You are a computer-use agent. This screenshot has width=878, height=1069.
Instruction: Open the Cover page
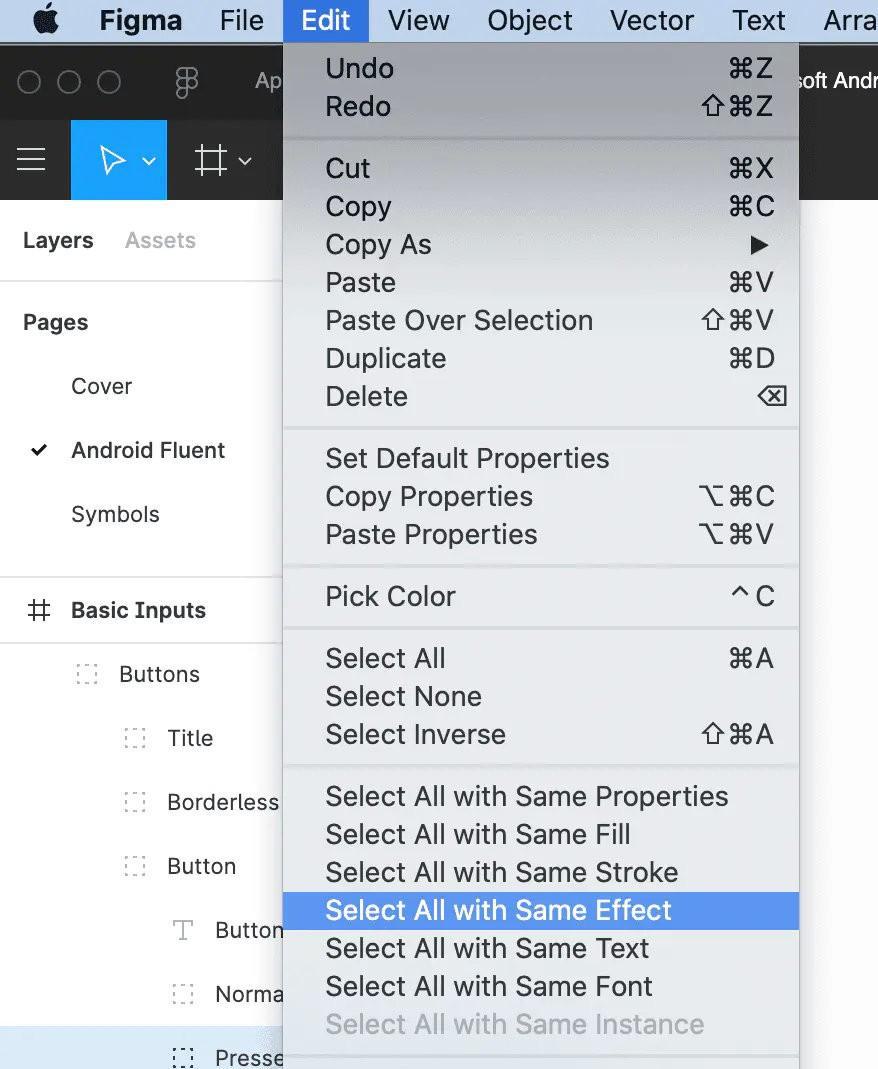click(102, 386)
